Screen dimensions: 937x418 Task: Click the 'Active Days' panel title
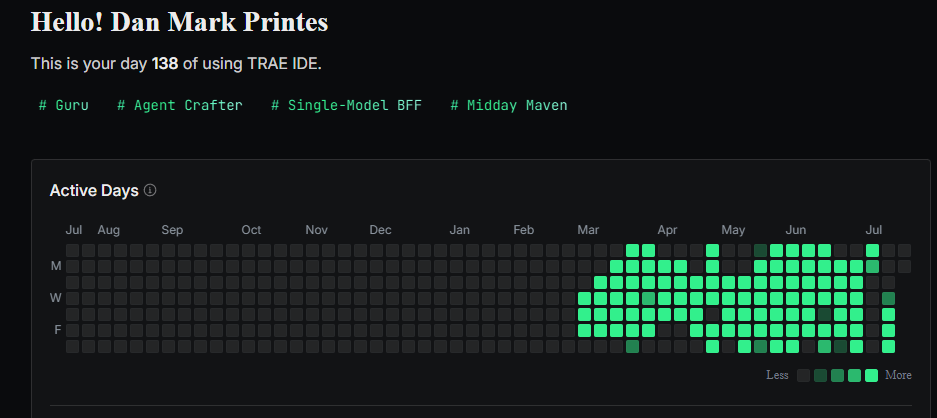(x=94, y=191)
